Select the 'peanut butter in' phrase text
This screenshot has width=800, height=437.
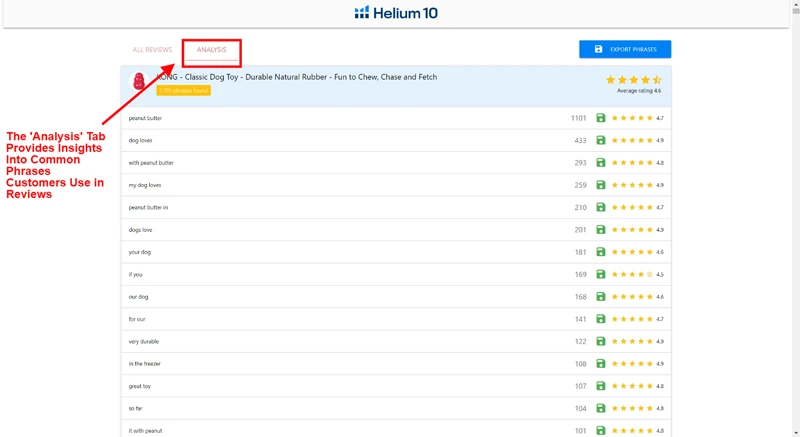click(x=148, y=208)
